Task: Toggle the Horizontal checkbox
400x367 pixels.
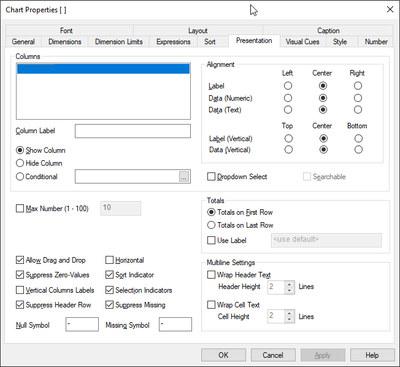Action: pos(109,260)
